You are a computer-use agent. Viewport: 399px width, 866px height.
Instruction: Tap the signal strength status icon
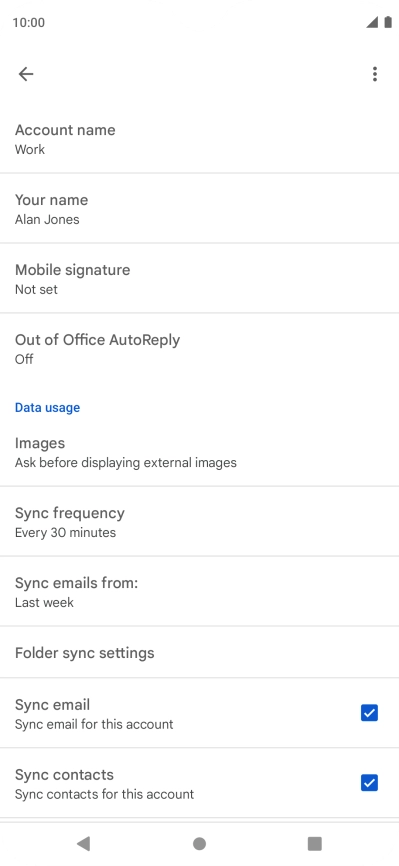pos(372,22)
